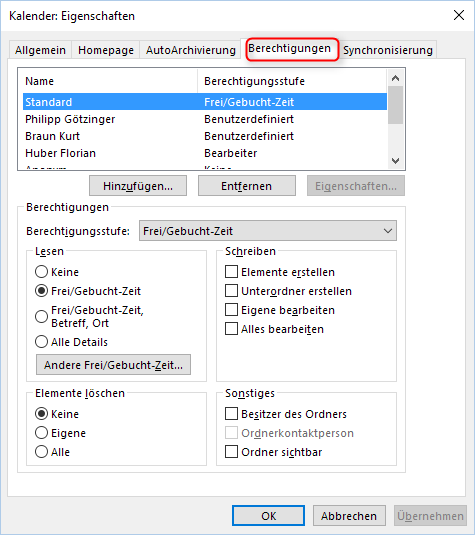Image resolution: width=475 pixels, height=535 pixels.
Task: Click the list scrollbar up arrow
Action: (x=395, y=78)
